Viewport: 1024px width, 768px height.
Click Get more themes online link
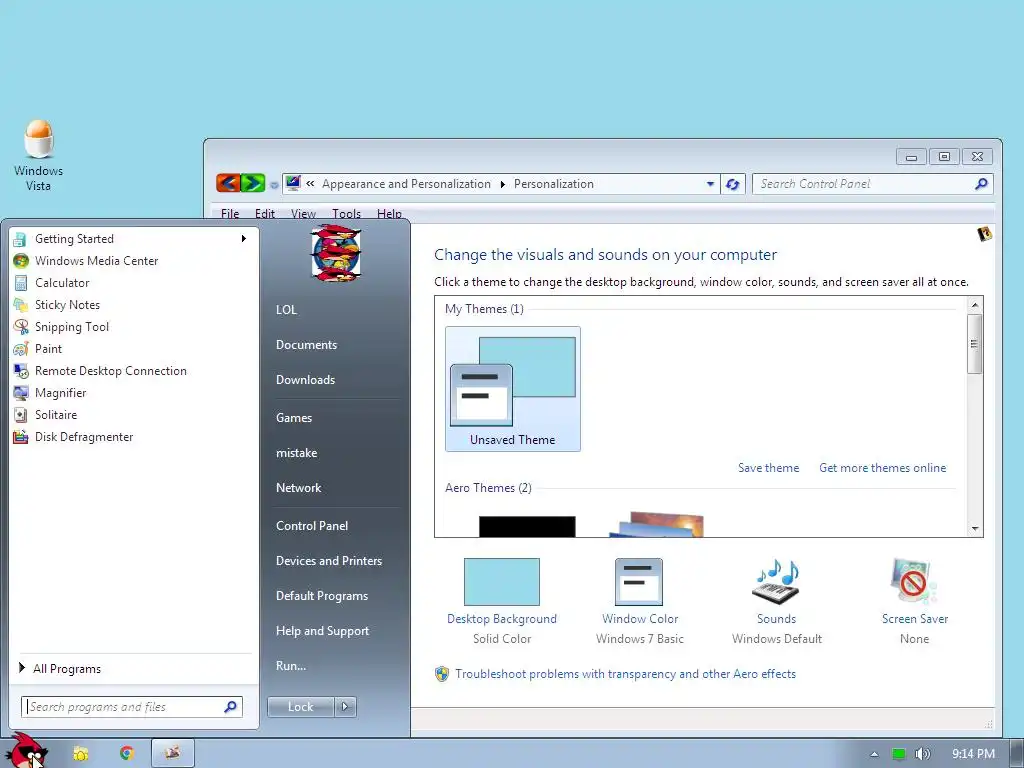[x=882, y=468]
